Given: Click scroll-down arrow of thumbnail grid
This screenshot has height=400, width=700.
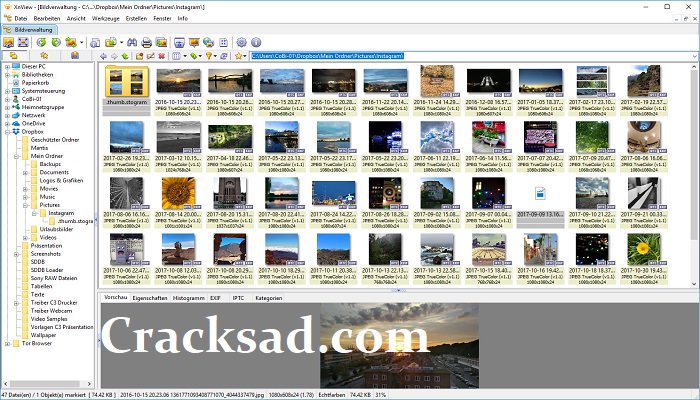Looking at the screenshot, I should point(694,284).
